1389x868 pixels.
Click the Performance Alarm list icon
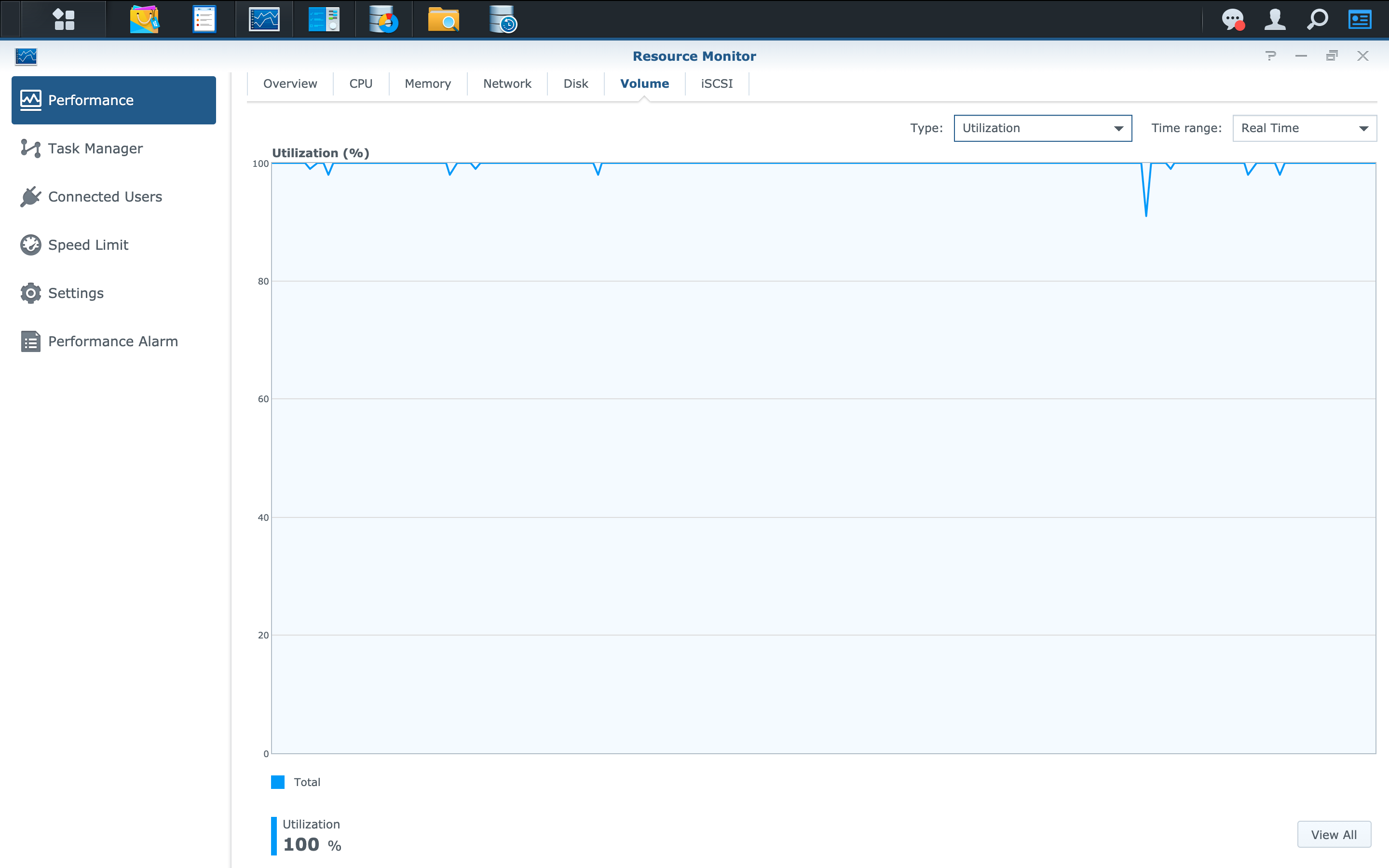click(x=30, y=341)
